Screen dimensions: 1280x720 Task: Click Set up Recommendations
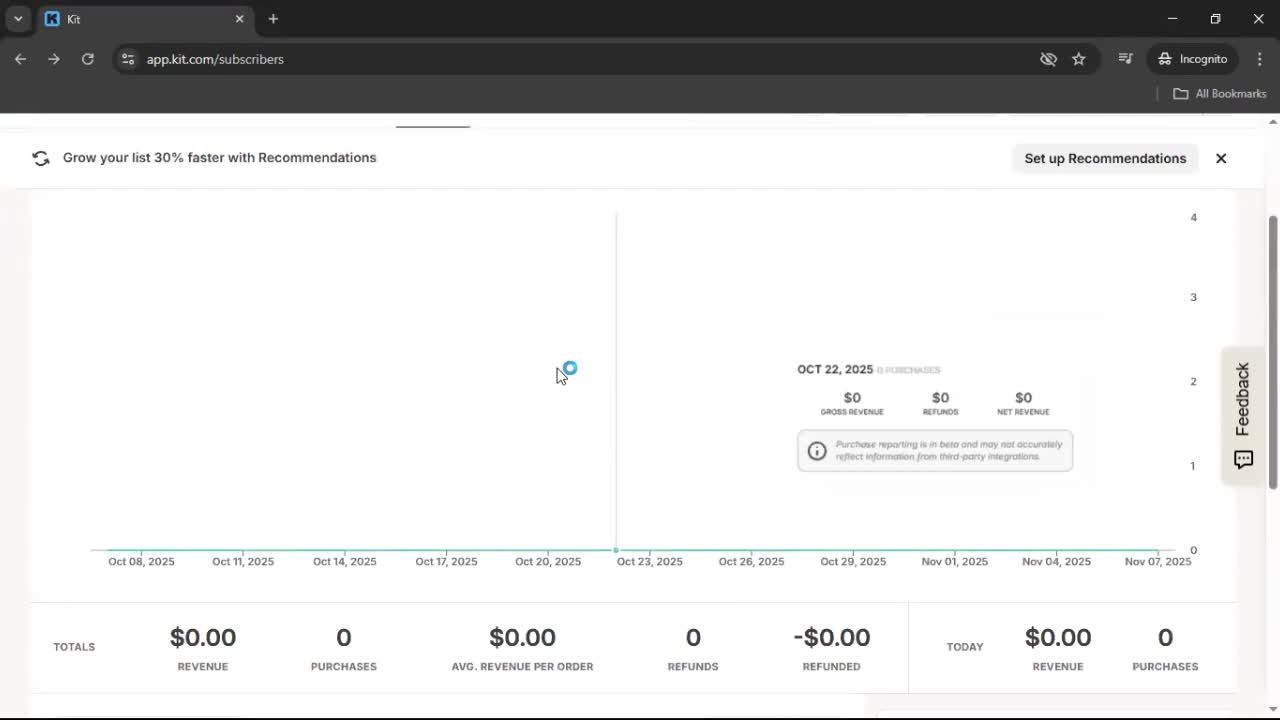[1105, 158]
